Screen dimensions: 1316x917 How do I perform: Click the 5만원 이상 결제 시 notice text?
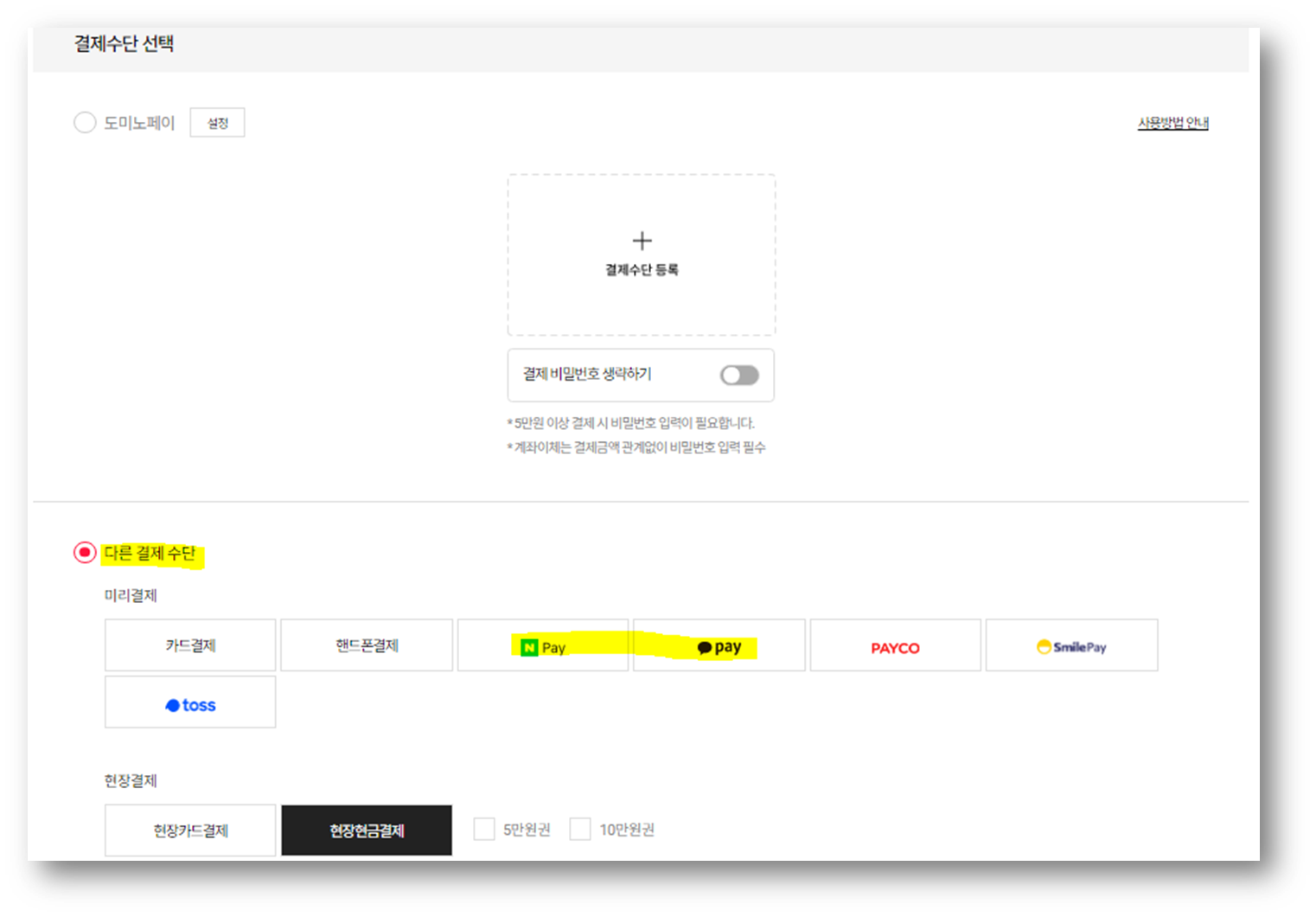click(x=630, y=423)
